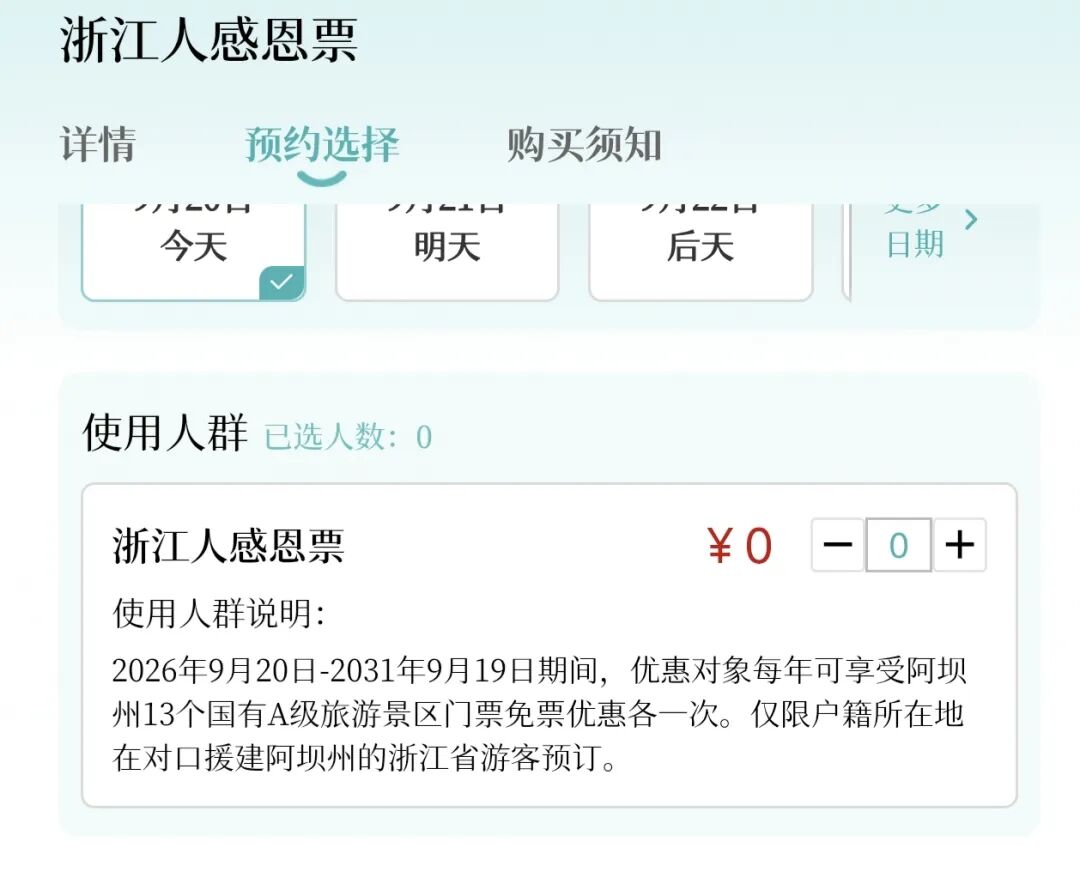1080x890 pixels.
Task: Click the 使用人群说明 label
Action: 218,613
